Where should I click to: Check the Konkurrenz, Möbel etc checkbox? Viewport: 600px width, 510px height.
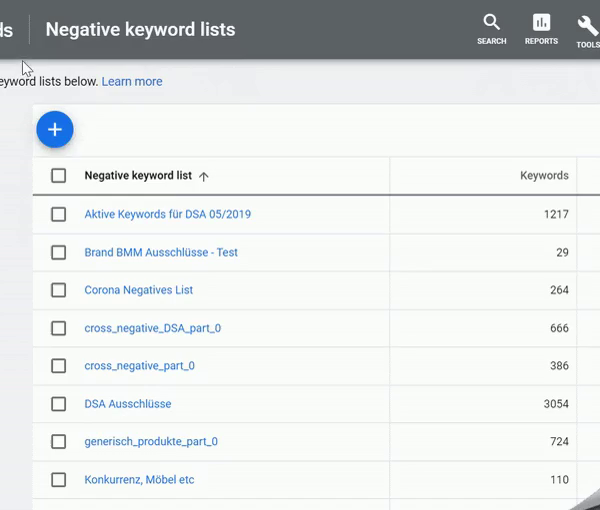(x=59, y=480)
